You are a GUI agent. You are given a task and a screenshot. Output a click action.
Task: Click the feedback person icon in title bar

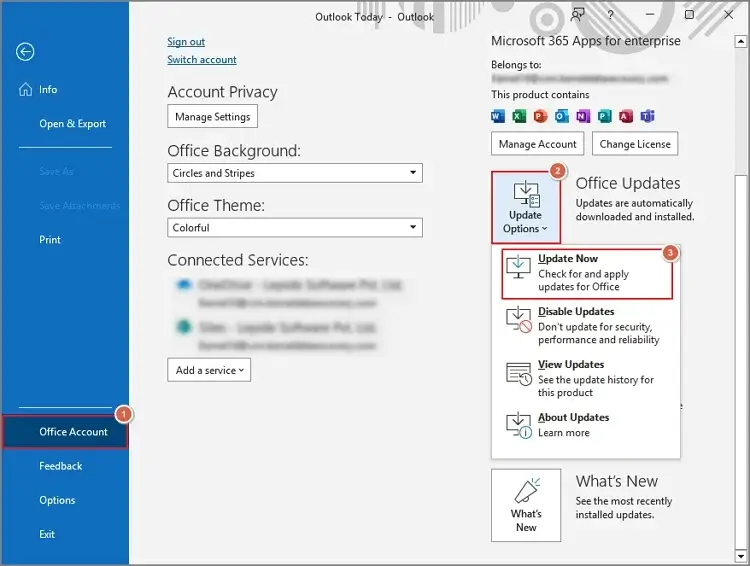click(x=578, y=16)
